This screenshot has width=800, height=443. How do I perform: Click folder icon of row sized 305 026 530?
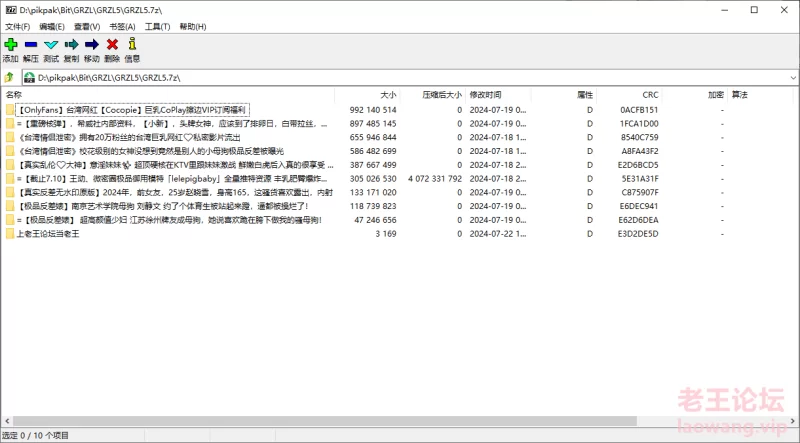pos(10,179)
